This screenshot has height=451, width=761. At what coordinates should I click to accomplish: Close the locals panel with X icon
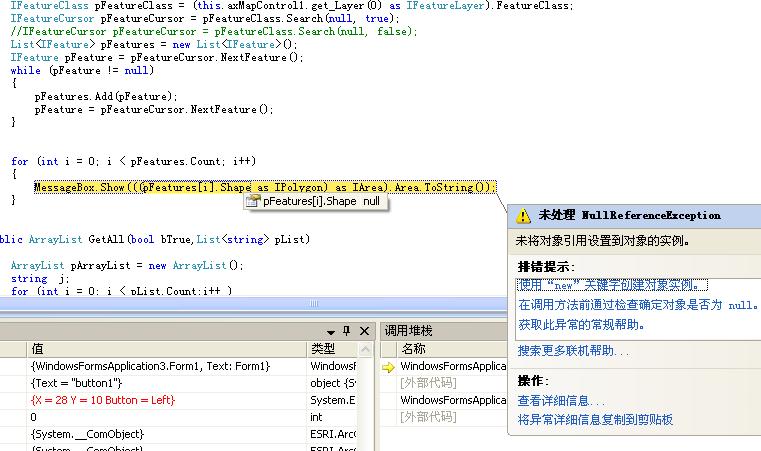pos(364,331)
